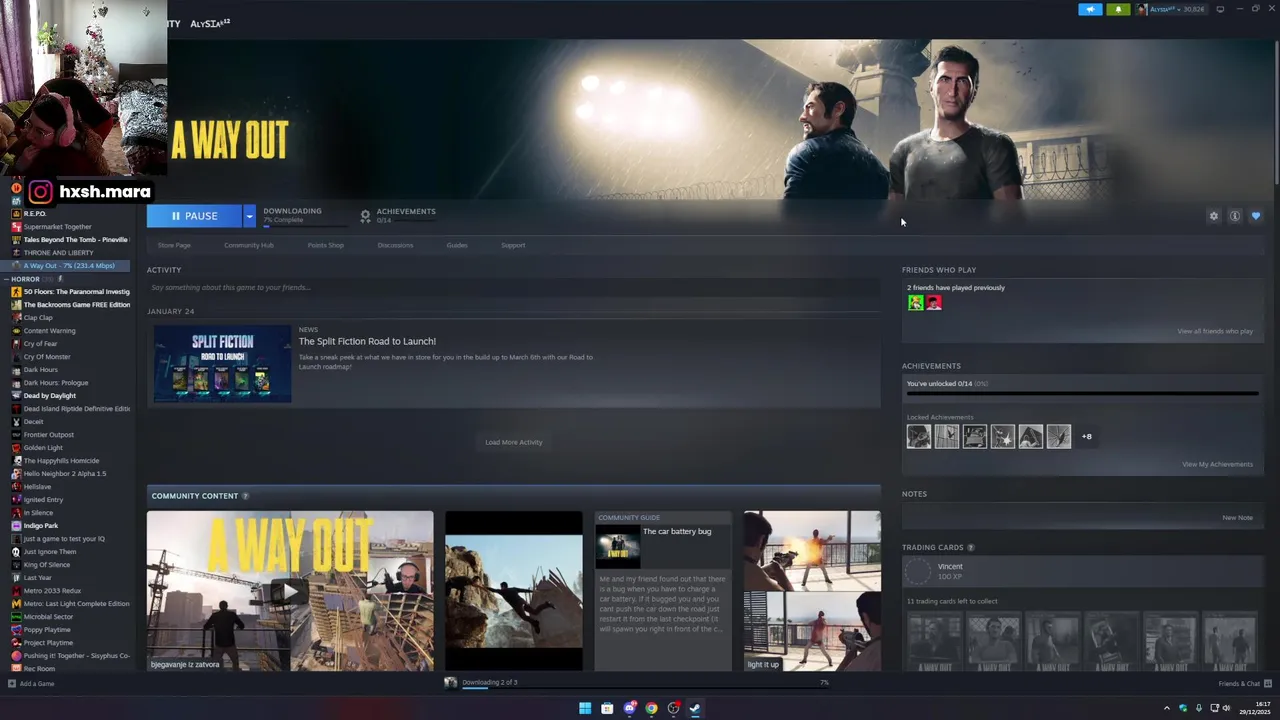This screenshot has width=1280, height=720.
Task: Open the notifications bell icon
Action: [1118, 9]
